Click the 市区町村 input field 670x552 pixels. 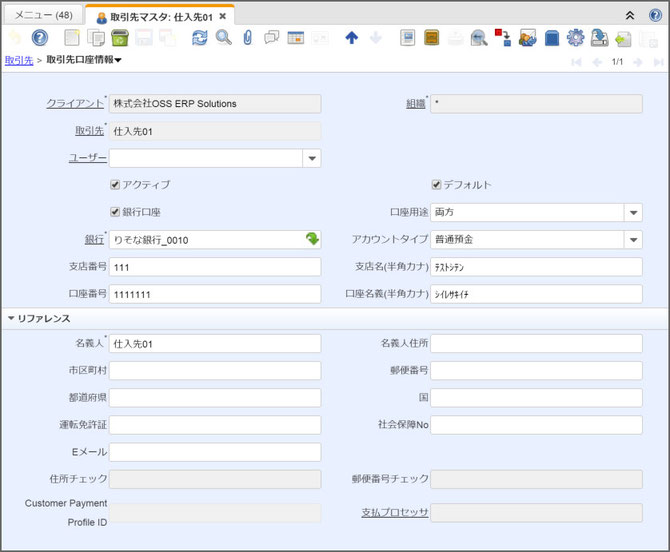[215, 370]
